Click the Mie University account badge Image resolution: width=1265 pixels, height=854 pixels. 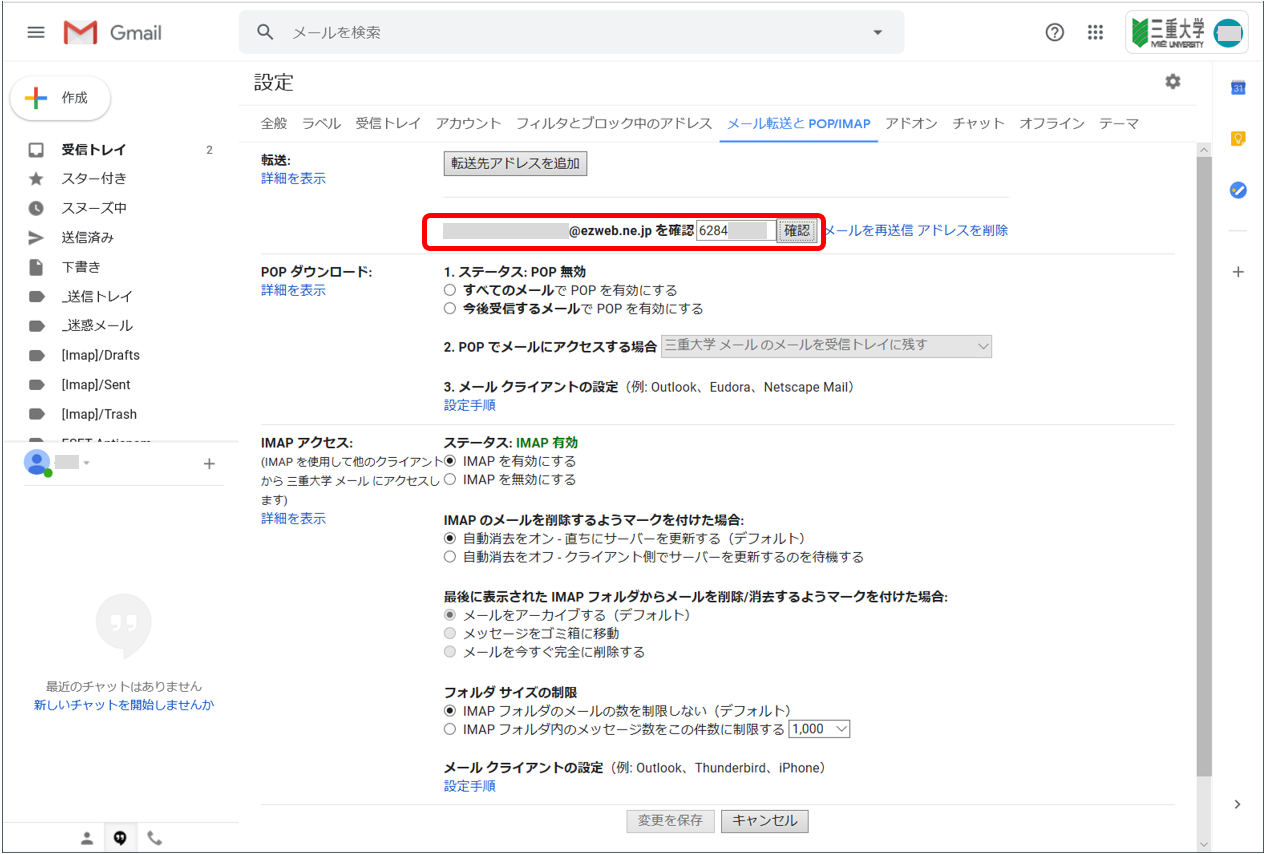click(1186, 32)
